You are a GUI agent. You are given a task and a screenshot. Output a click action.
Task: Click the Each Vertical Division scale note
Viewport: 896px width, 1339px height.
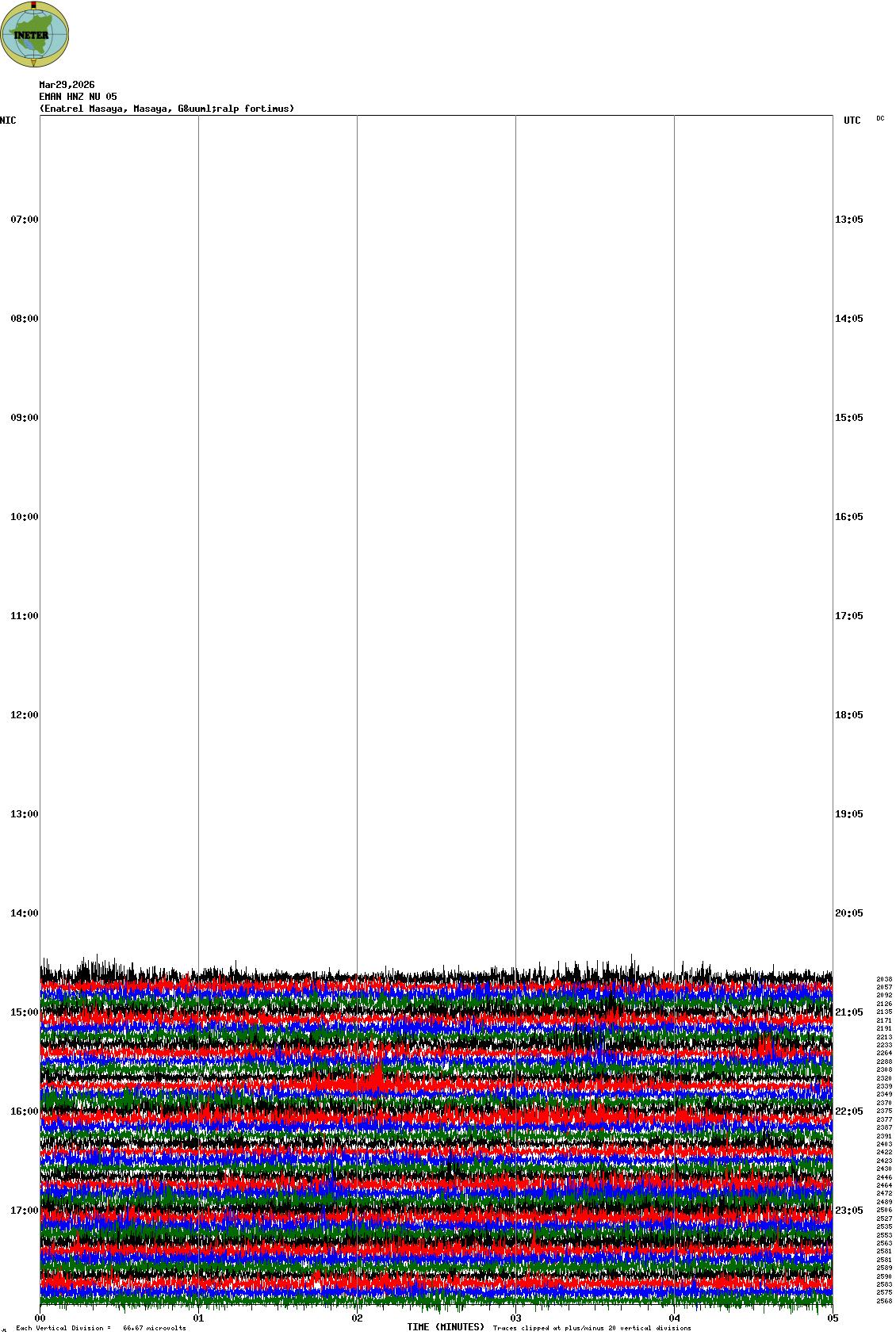[101, 1328]
